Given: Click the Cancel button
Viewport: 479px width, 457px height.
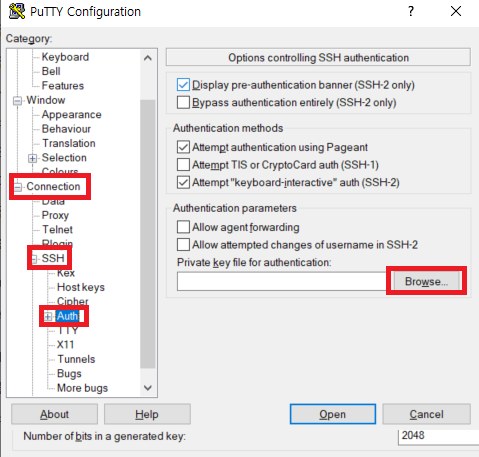Looking at the screenshot, I should pyautogui.click(x=426, y=414).
